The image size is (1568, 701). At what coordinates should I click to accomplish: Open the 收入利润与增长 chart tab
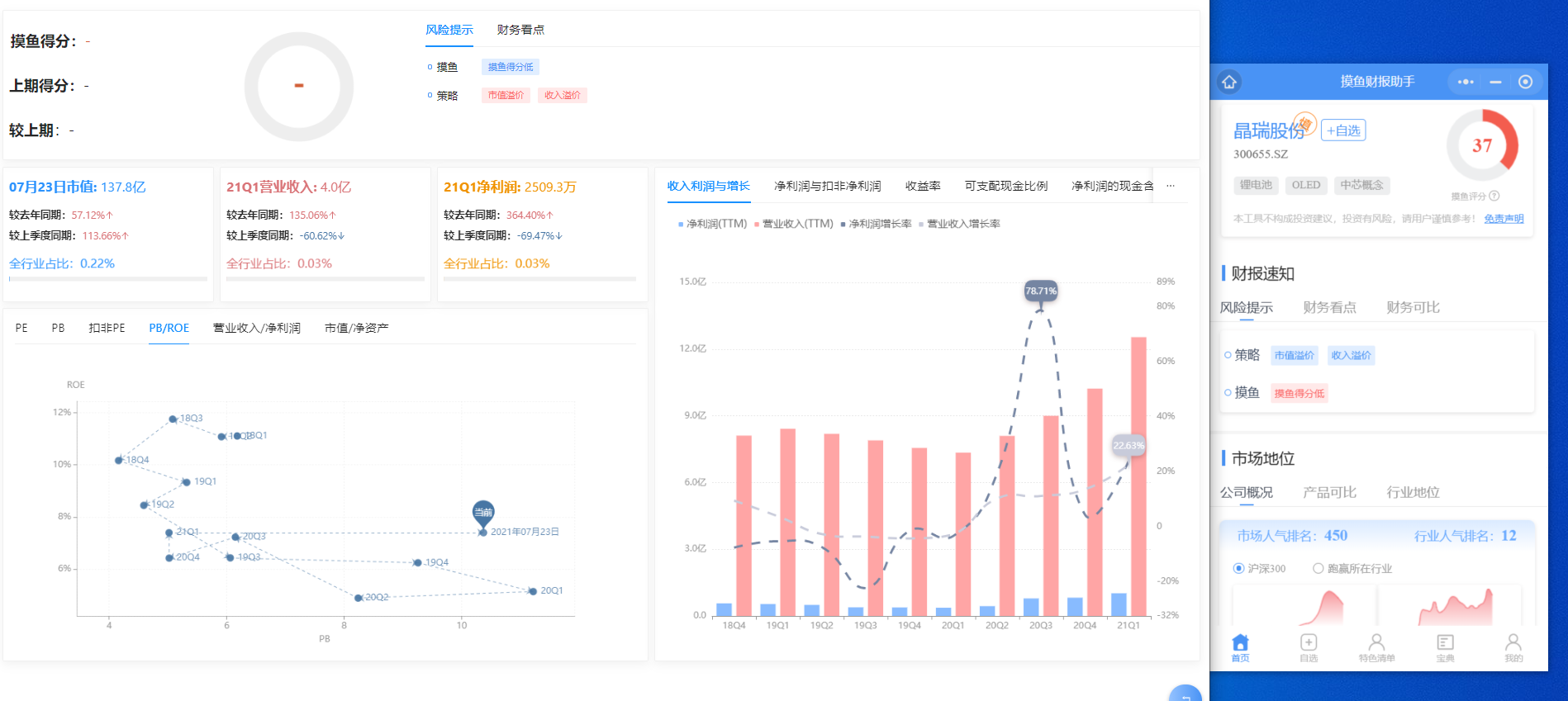[709, 186]
